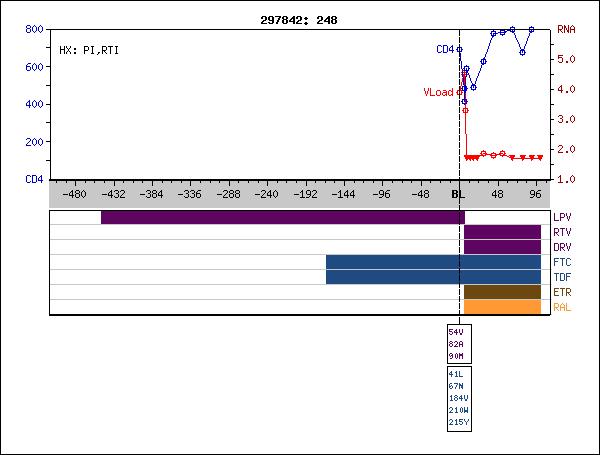Select the RTV drug label
Screen dimensions: 600x455
tap(562, 232)
